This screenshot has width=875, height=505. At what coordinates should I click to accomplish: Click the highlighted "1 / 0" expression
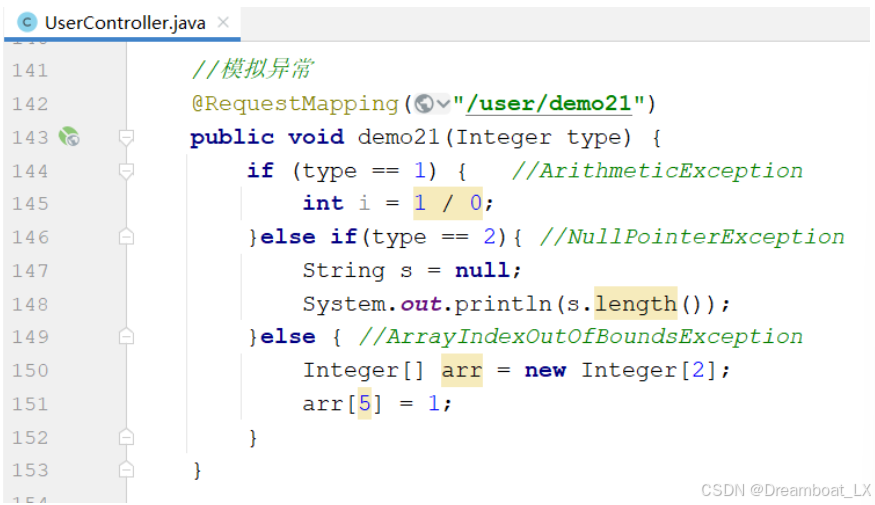coord(448,203)
